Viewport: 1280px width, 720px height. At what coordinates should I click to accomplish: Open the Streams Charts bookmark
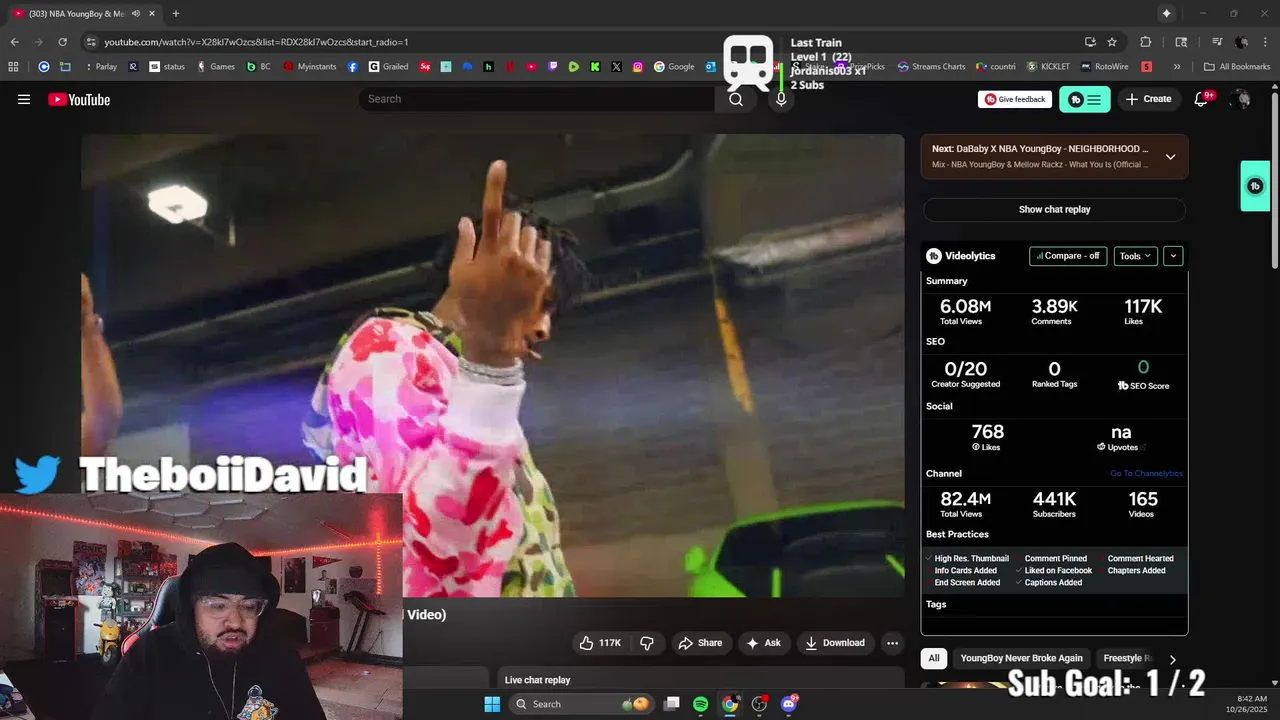931,67
